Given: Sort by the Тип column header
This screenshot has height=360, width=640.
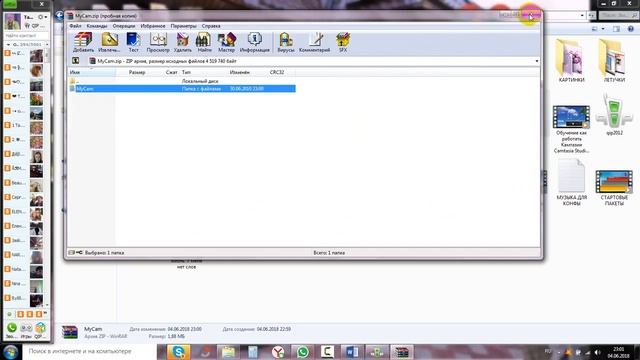Looking at the screenshot, I should click(x=187, y=72).
